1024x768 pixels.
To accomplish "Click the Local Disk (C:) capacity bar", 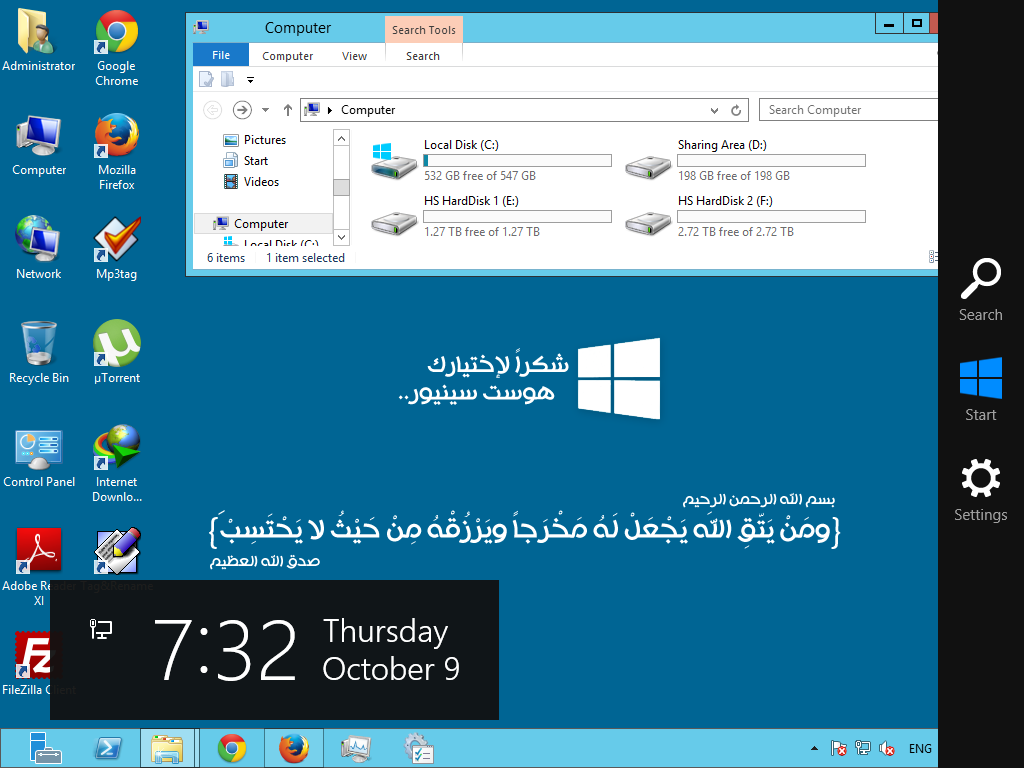I will [517, 161].
